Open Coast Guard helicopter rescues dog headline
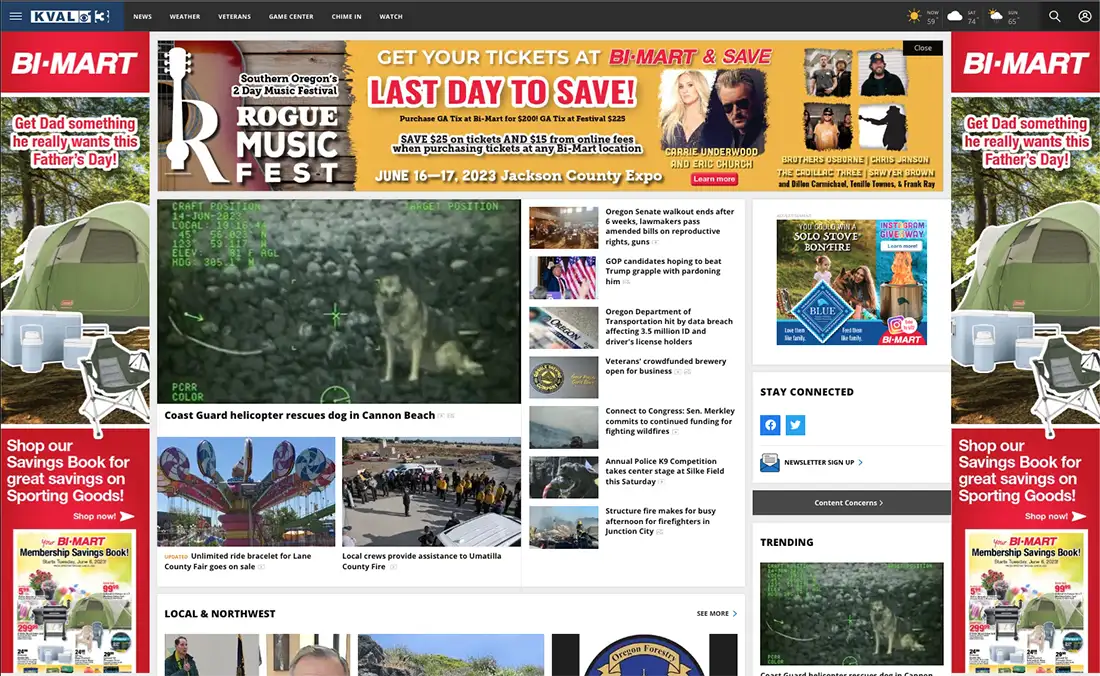1100x676 pixels. 300,415
